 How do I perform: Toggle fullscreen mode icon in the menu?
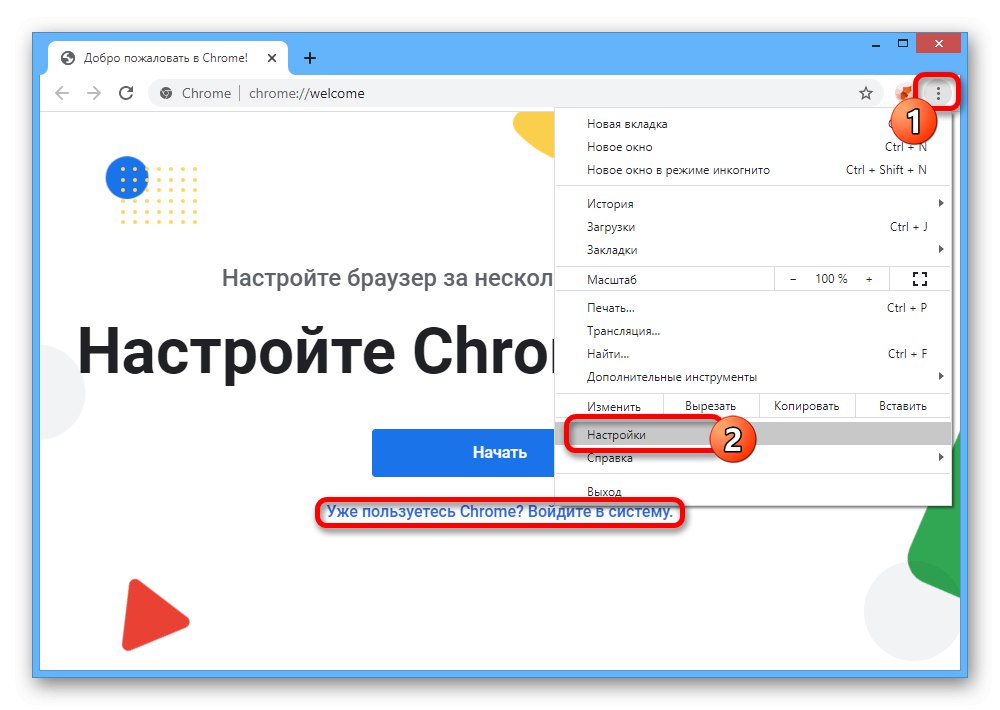coord(919,279)
